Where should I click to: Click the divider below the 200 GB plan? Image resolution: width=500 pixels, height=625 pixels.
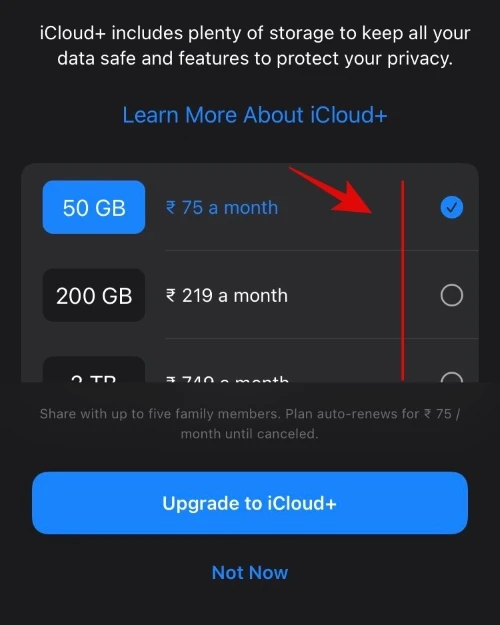pyautogui.click(x=322, y=338)
